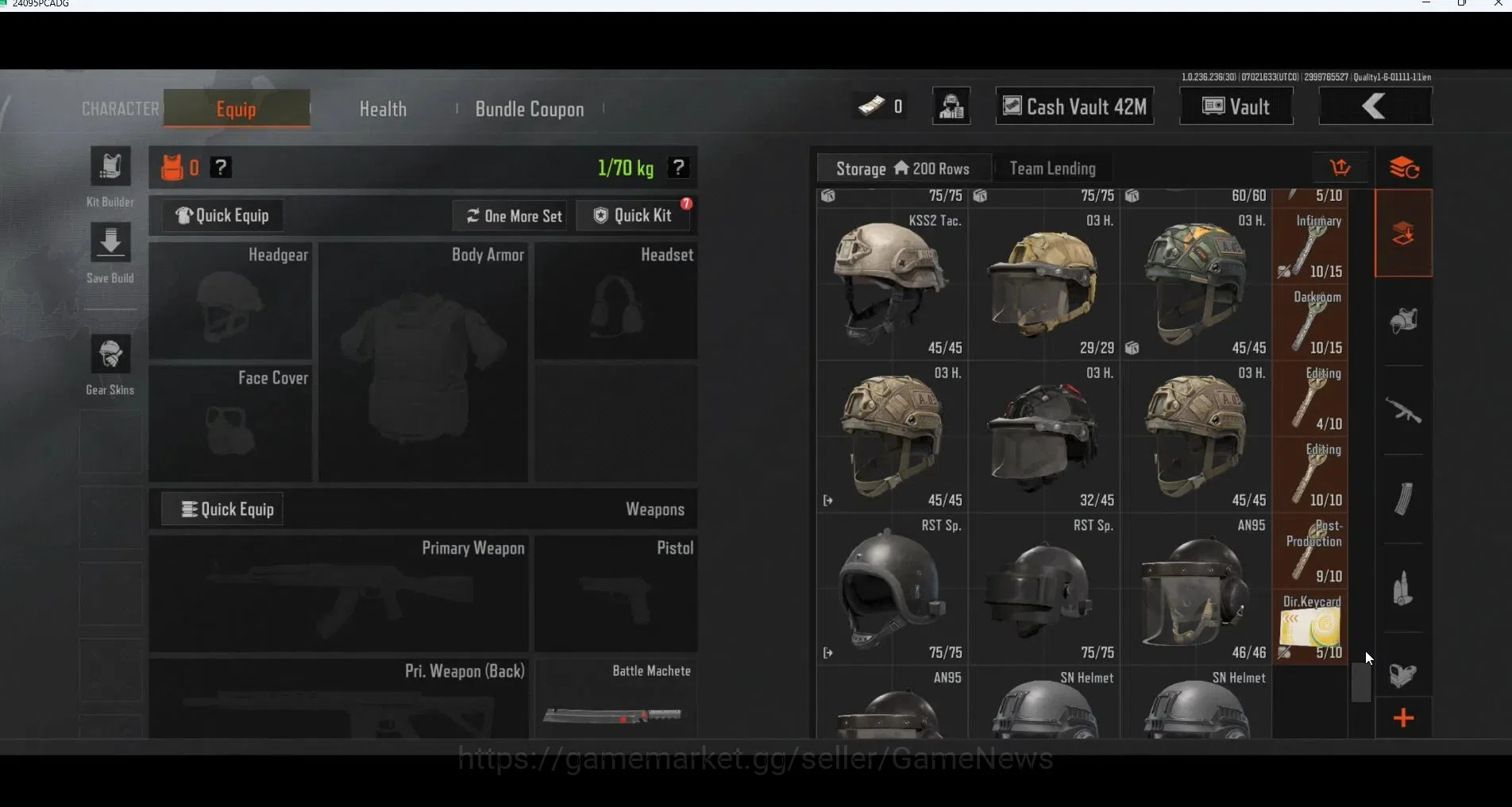Click the cash bills icon
This screenshot has width=1512, height=807.
click(871, 106)
